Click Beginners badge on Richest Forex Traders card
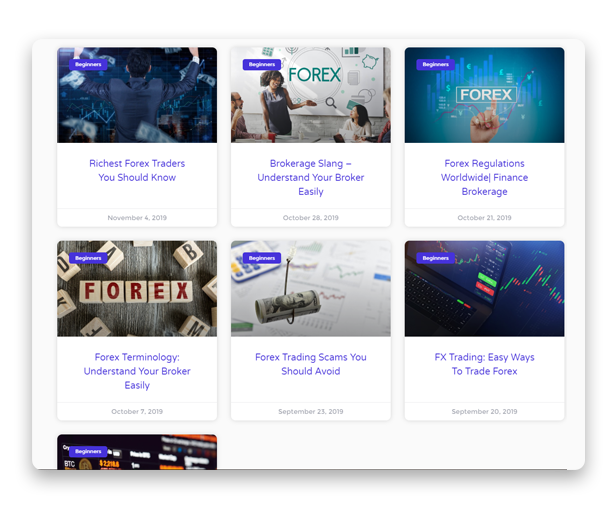Screen dimensions: 616x508 coord(88,64)
